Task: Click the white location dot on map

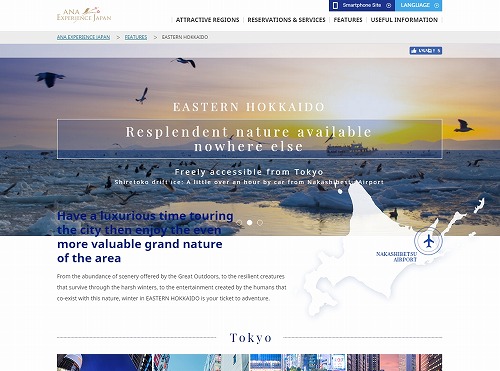Action: click(340, 191)
